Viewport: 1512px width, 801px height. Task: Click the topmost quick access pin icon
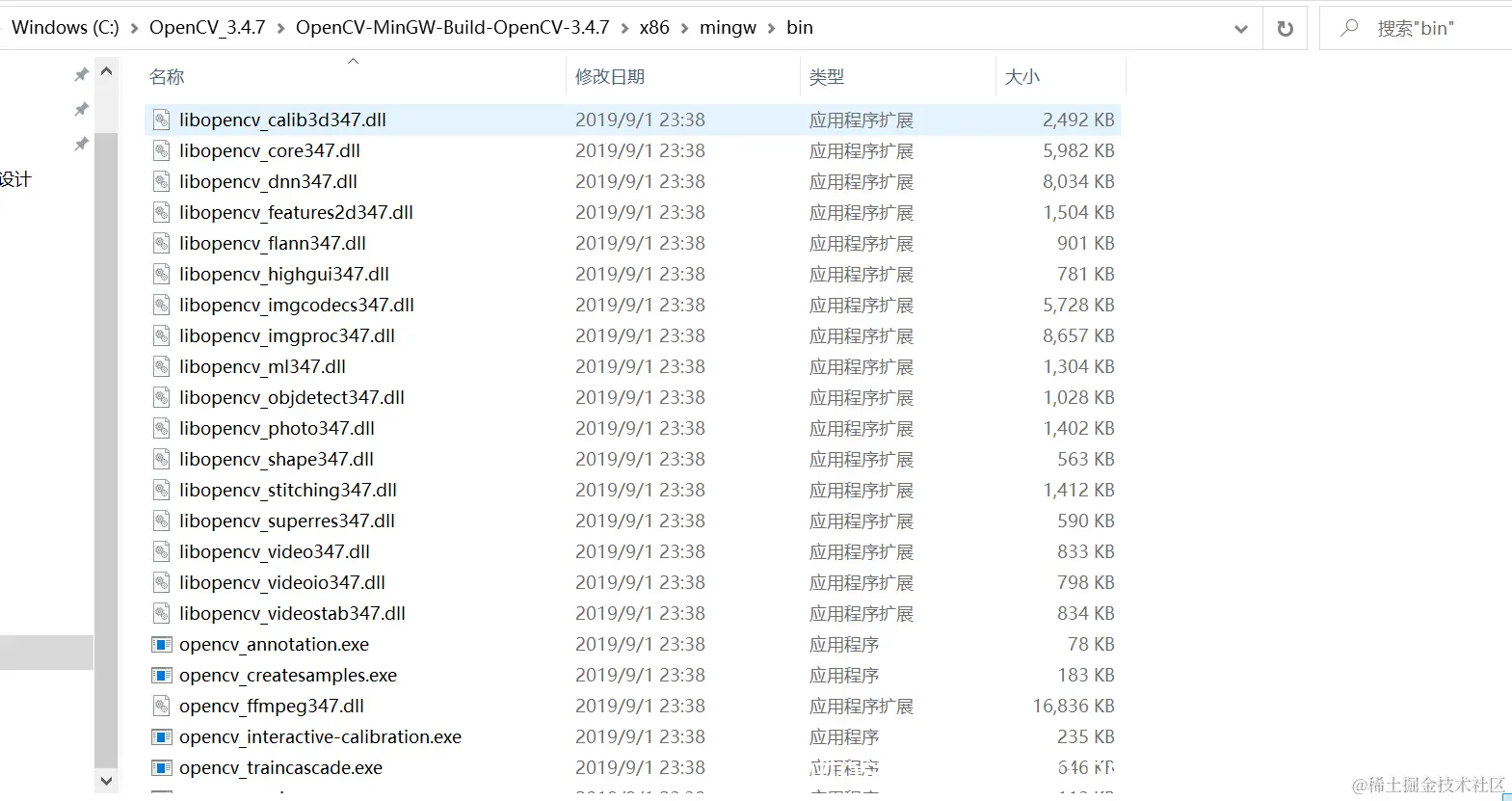pyautogui.click(x=81, y=74)
